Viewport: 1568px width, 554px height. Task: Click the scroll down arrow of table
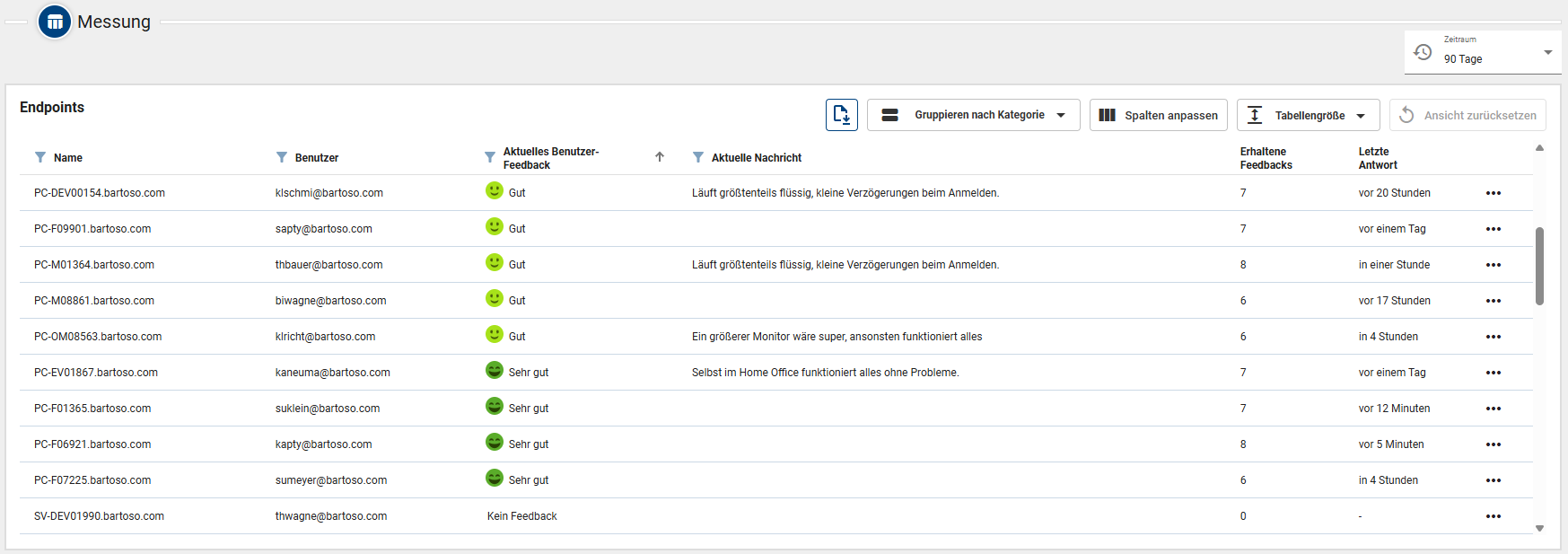pyautogui.click(x=1539, y=529)
